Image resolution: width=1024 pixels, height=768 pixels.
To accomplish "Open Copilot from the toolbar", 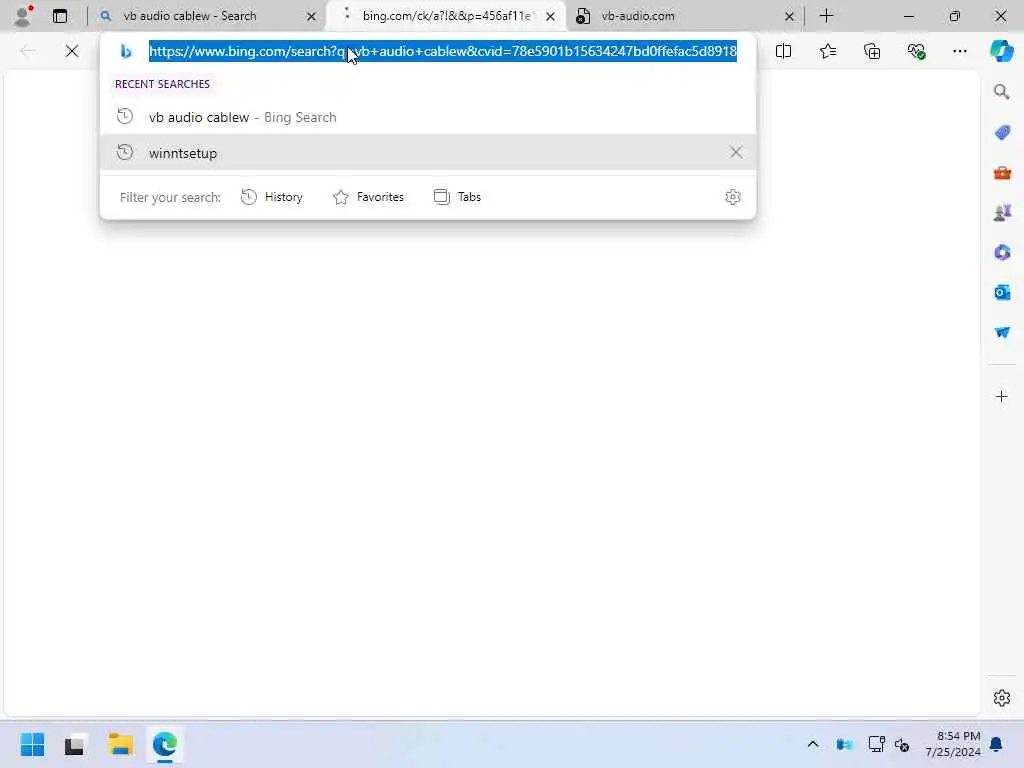I will [1002, 51].
